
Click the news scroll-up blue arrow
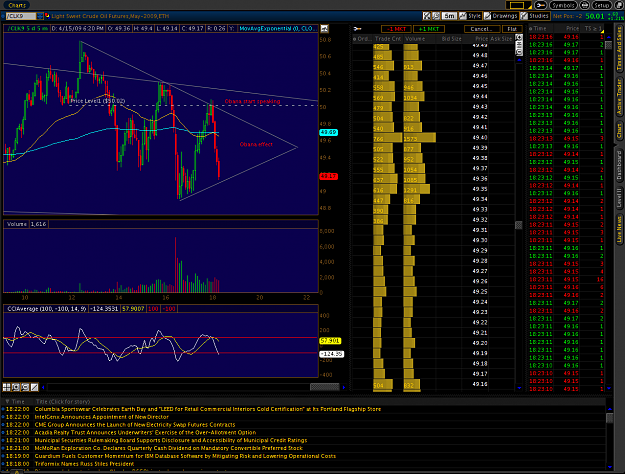609,409
